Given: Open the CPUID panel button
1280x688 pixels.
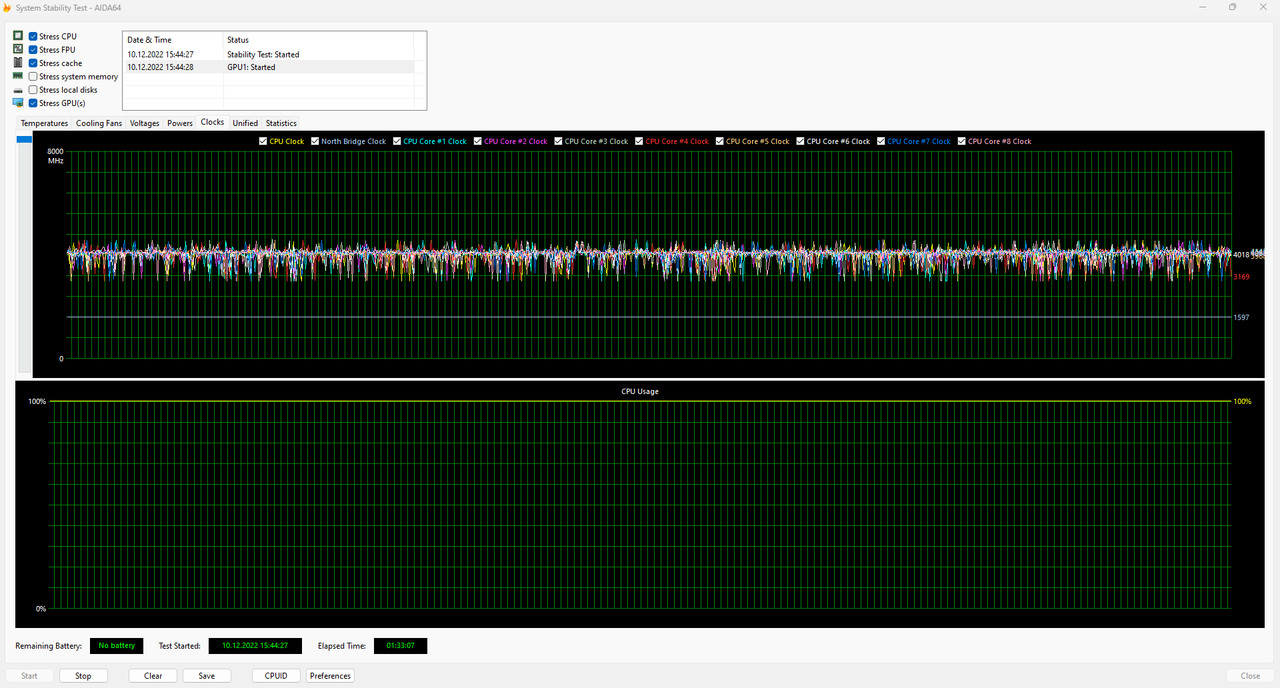Looking at the screenshot, I should point(276,676).
